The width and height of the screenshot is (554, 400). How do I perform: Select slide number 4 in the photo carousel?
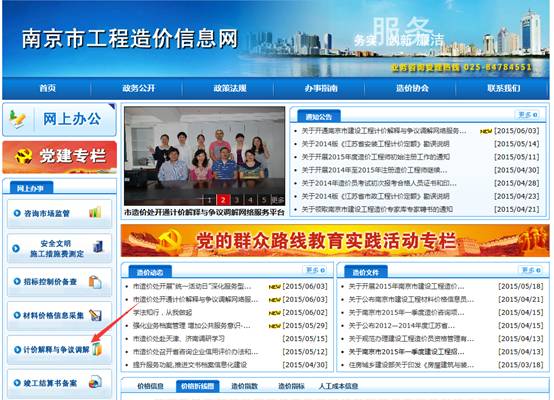pos(251,200)
